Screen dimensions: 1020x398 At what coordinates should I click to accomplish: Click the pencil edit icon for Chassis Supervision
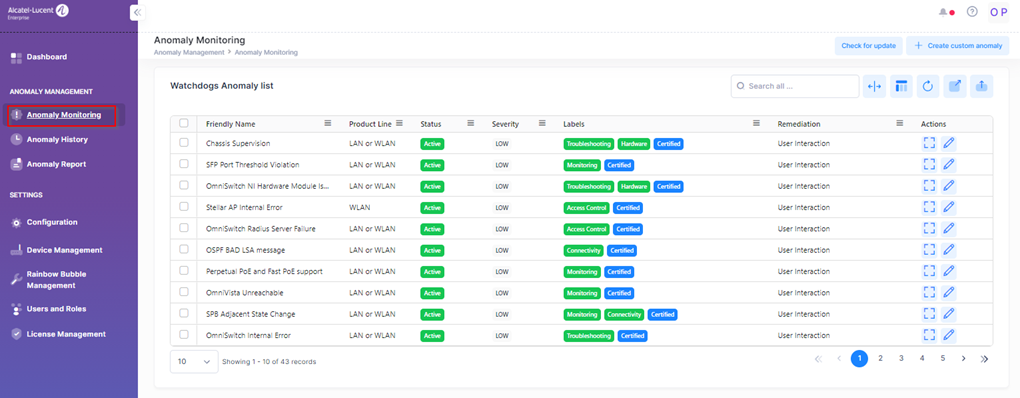click(x=948, y=144)
